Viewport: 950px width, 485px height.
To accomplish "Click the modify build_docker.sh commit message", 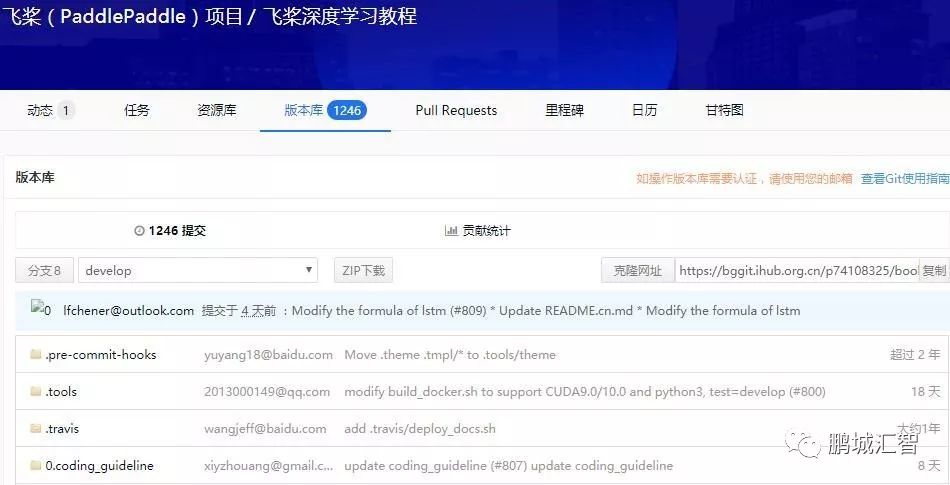I will (585, 392).
